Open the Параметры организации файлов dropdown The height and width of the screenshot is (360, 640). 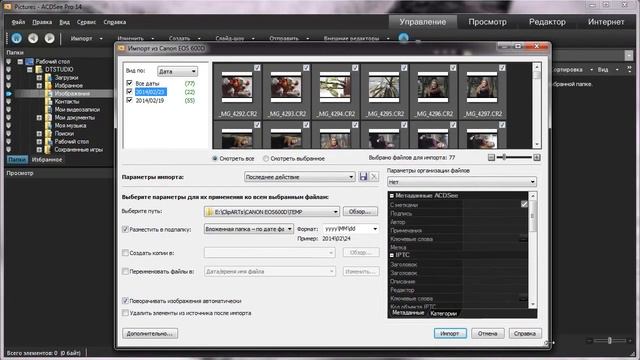(x=462, y=182)
